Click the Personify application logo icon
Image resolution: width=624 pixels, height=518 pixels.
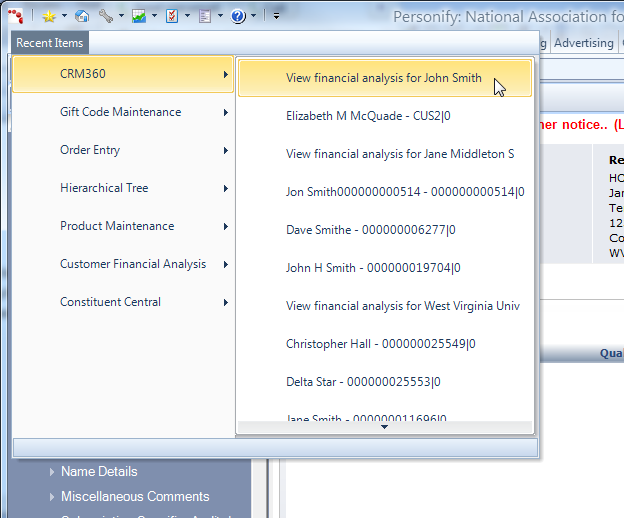tap(14, 16)
